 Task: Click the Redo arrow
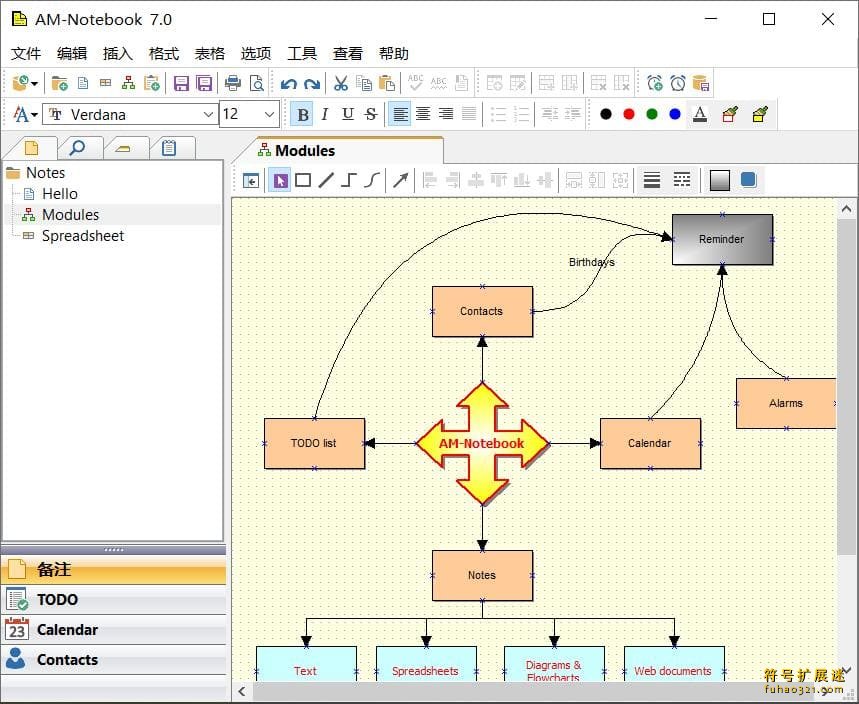point(312,84)
